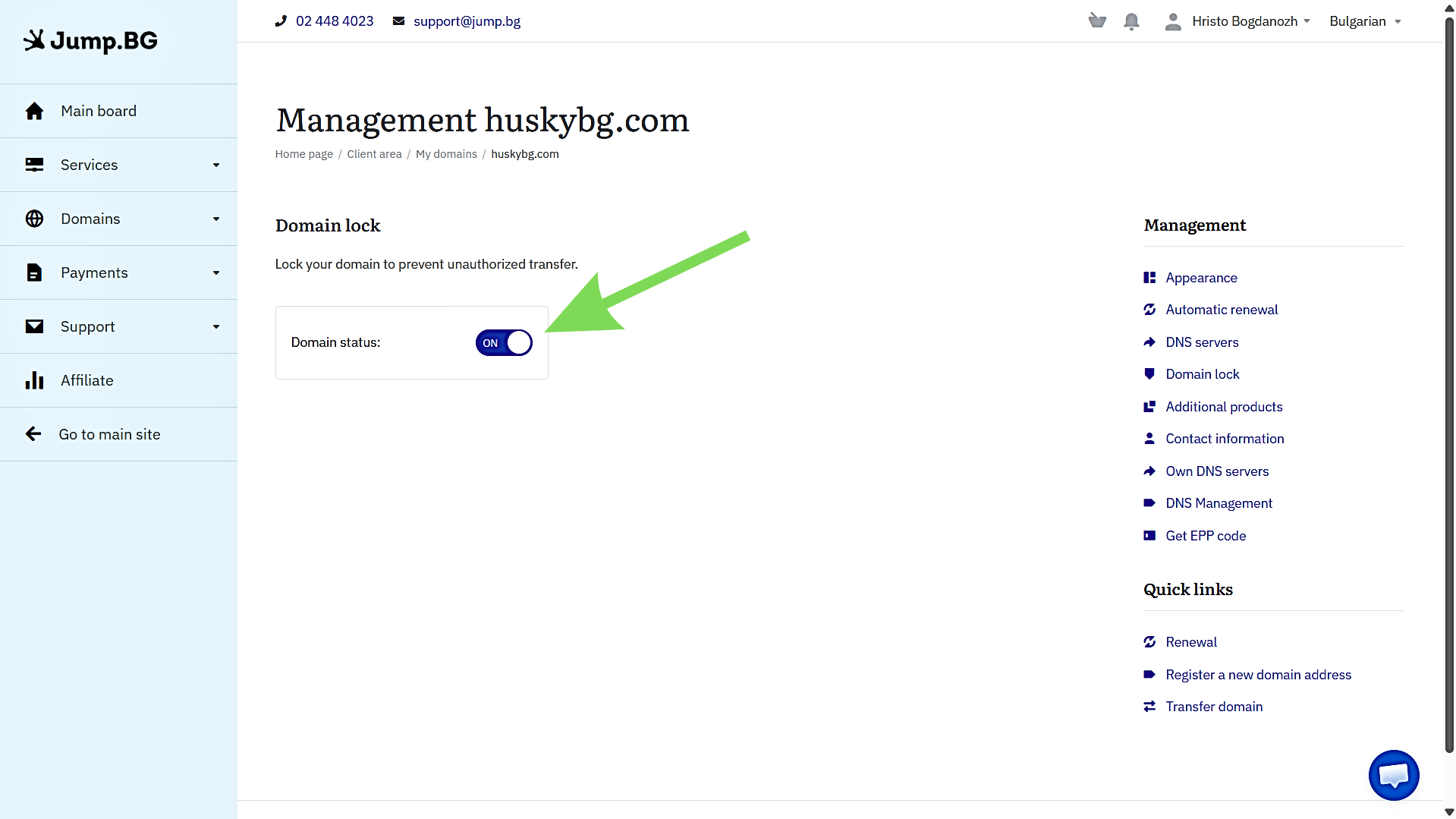The width and height of the screenshot is (1456, 819).
Task: Open the Support sidebar menu
Action: click(118, 327)
